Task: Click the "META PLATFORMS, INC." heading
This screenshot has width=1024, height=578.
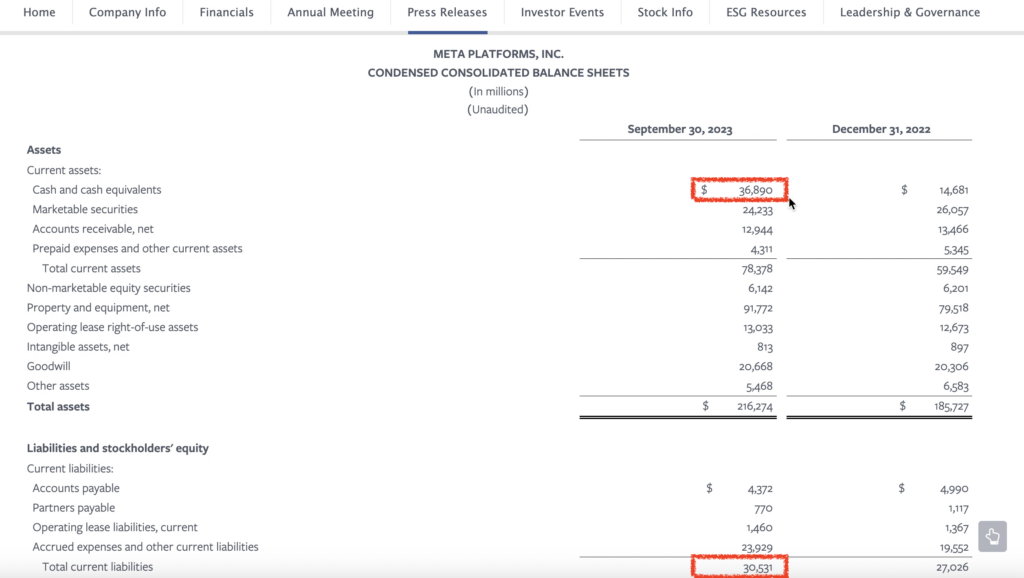Action: tap(498, 54)
